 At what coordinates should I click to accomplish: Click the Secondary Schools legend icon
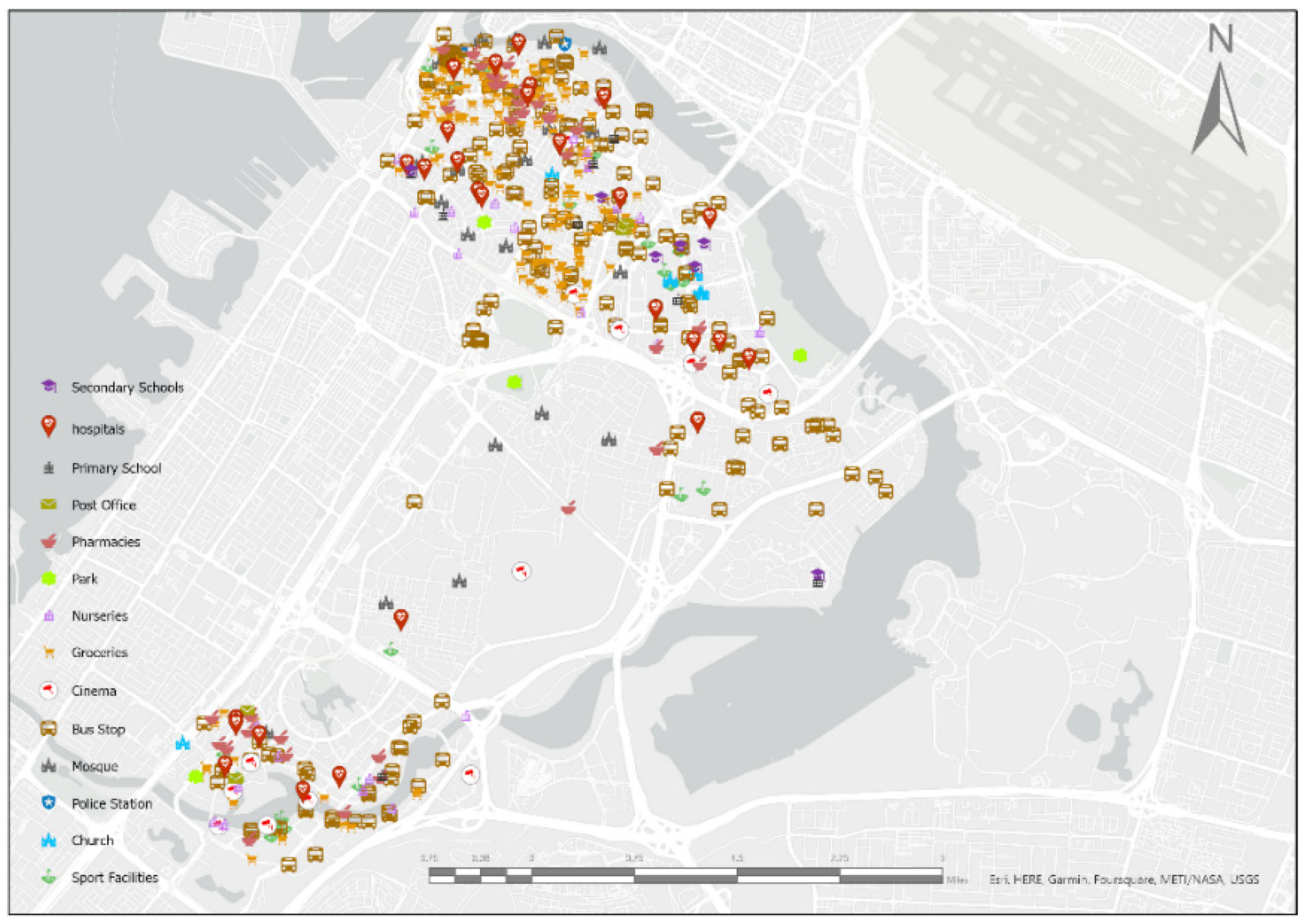coord(50,386)
